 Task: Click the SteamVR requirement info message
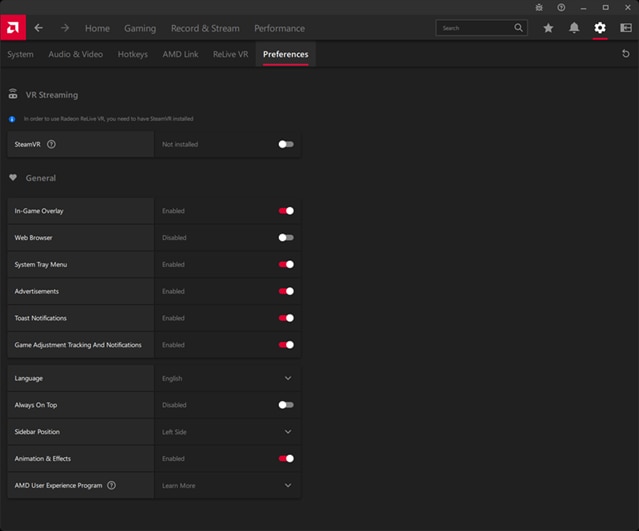pos(108,119)
